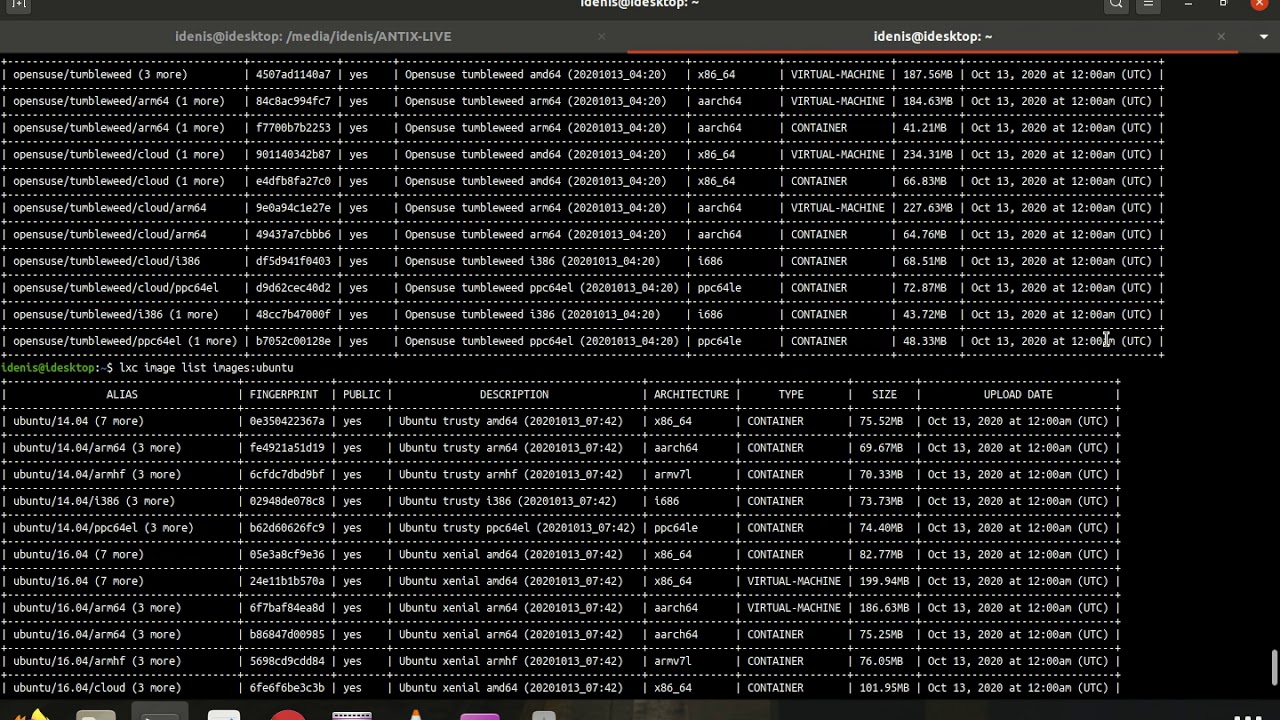
Task: Click the fingerprint 05e3a8cf9e36
Action: [x=287, y=555]
